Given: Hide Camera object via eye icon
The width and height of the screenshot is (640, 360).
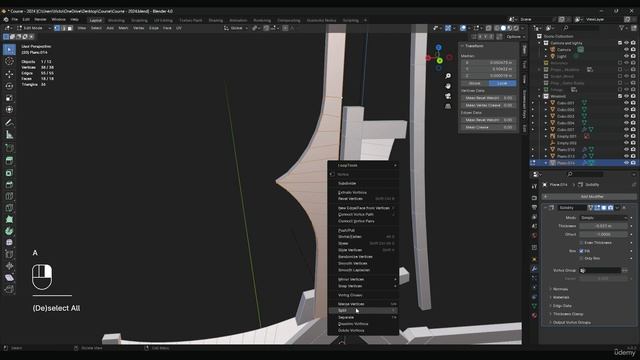Looking at the screenshot, I should (x=626, y=49).
